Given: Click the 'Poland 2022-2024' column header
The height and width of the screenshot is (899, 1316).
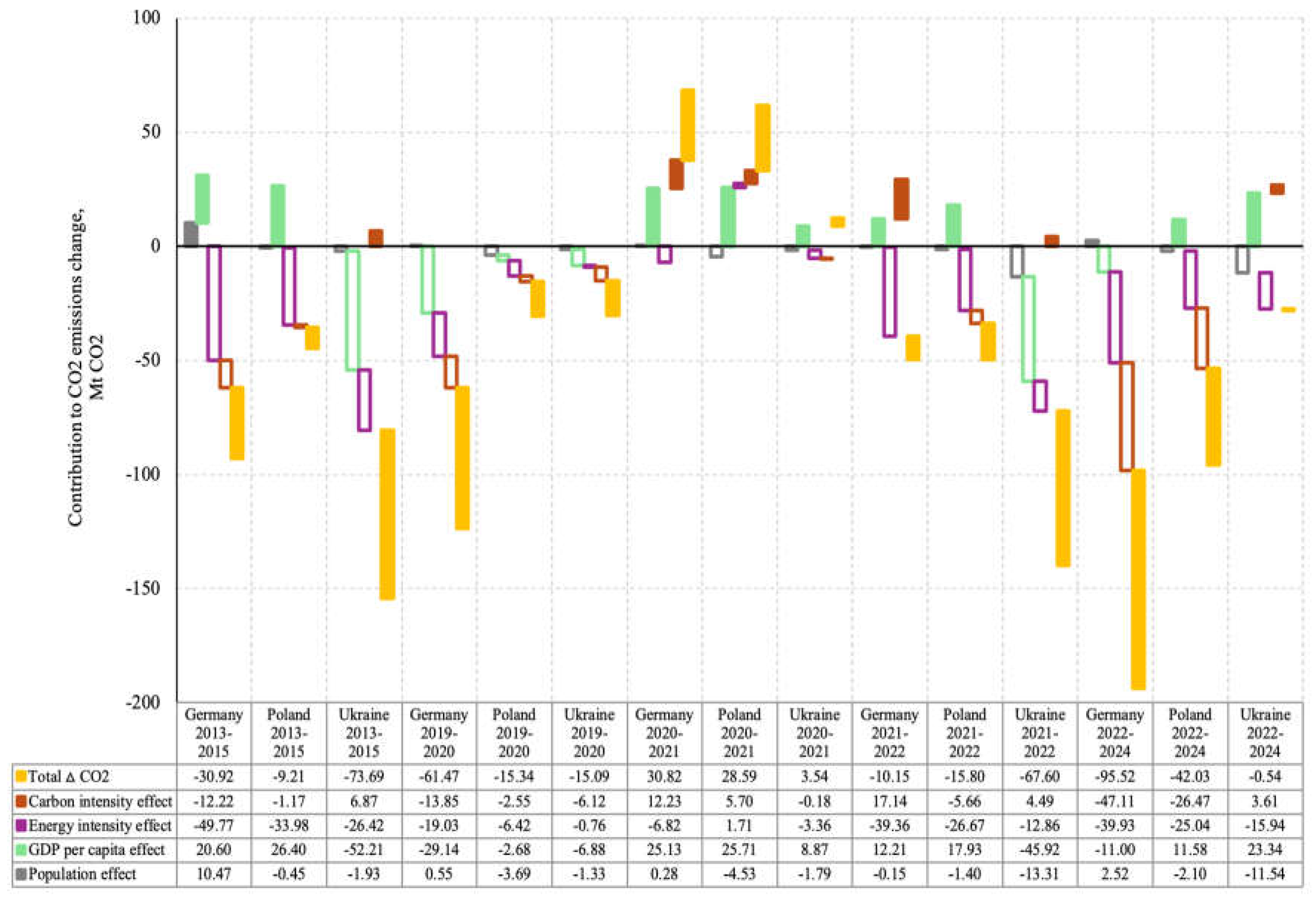Looking at the screenshot, I should tap(1190, 733).
